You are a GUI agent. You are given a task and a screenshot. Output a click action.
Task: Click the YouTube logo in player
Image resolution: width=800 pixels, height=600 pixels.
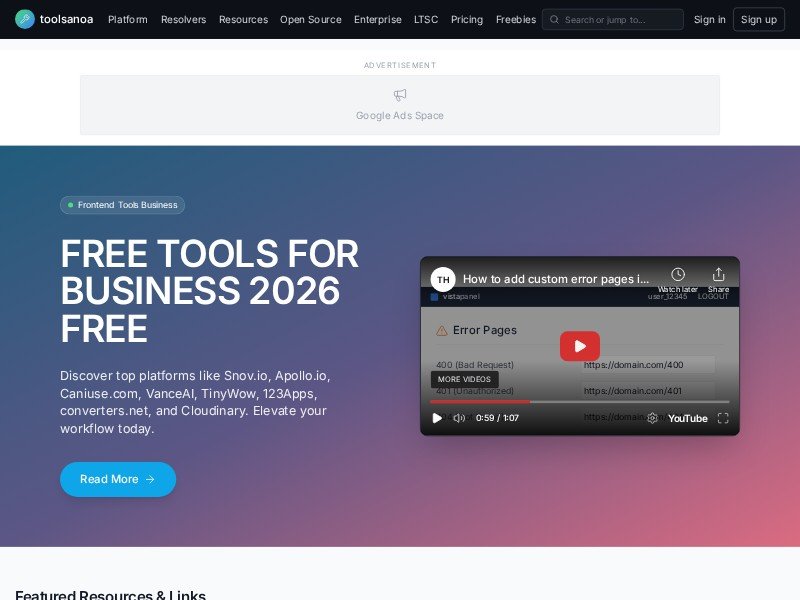point(687,418)
